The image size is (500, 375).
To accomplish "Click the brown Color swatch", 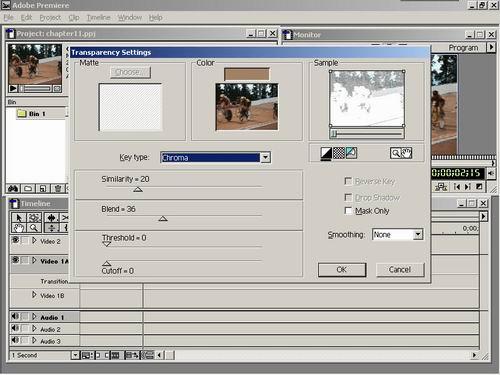I will click(x=247, y=74).
